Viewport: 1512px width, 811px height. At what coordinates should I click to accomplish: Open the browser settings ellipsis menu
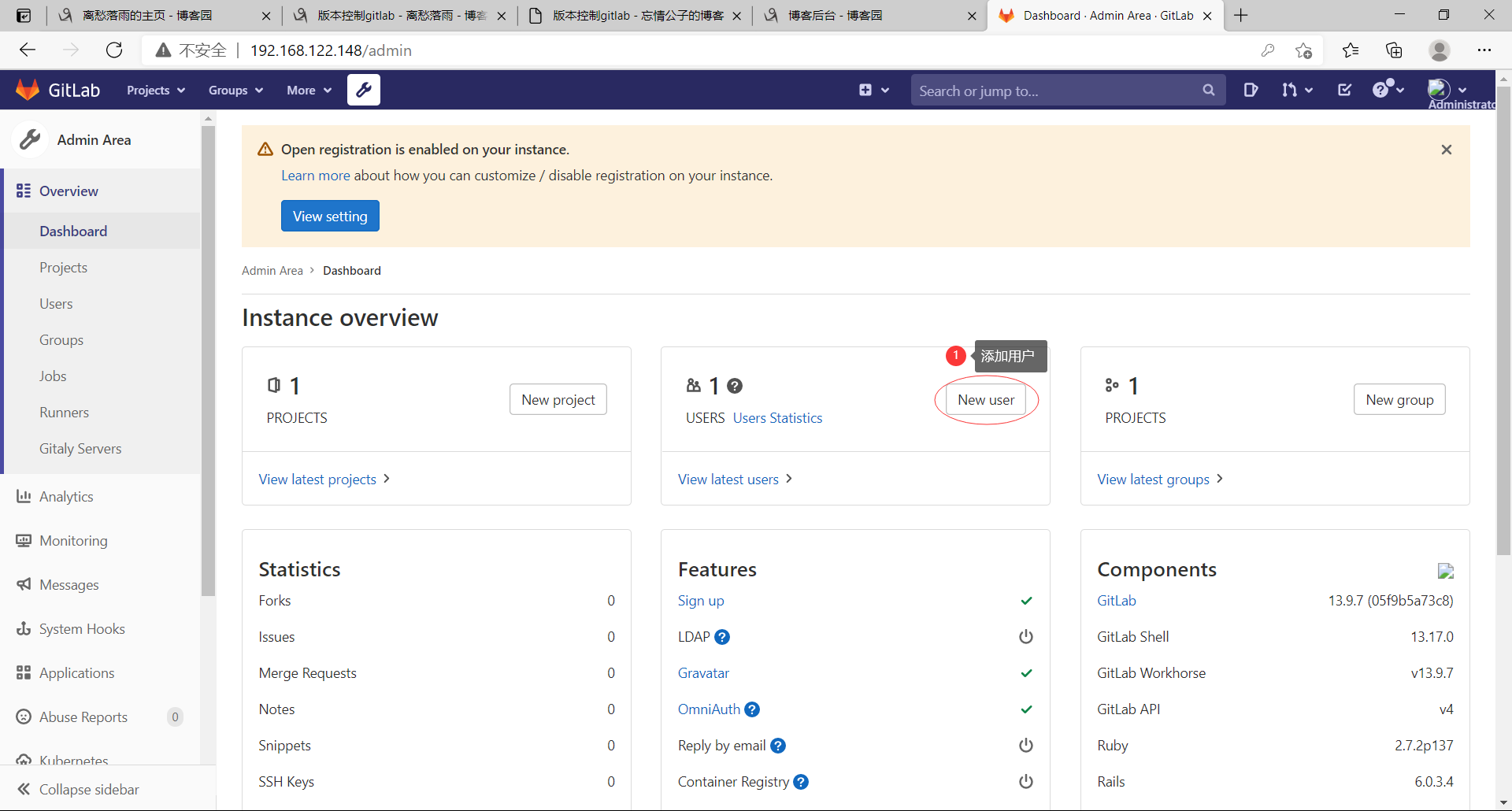[x=1484, y=50]
